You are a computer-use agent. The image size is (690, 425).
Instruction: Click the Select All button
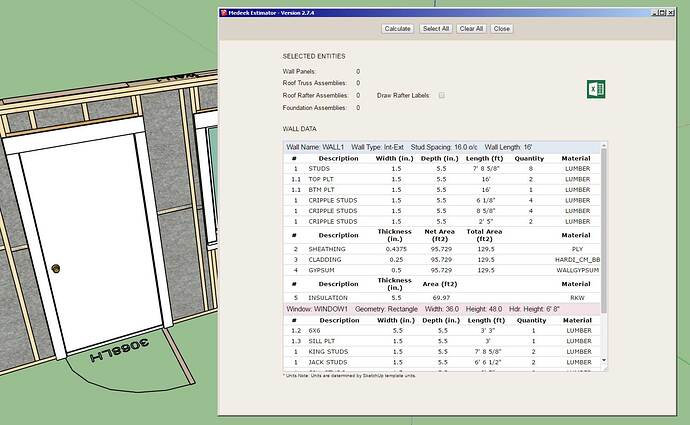point(435,29)
